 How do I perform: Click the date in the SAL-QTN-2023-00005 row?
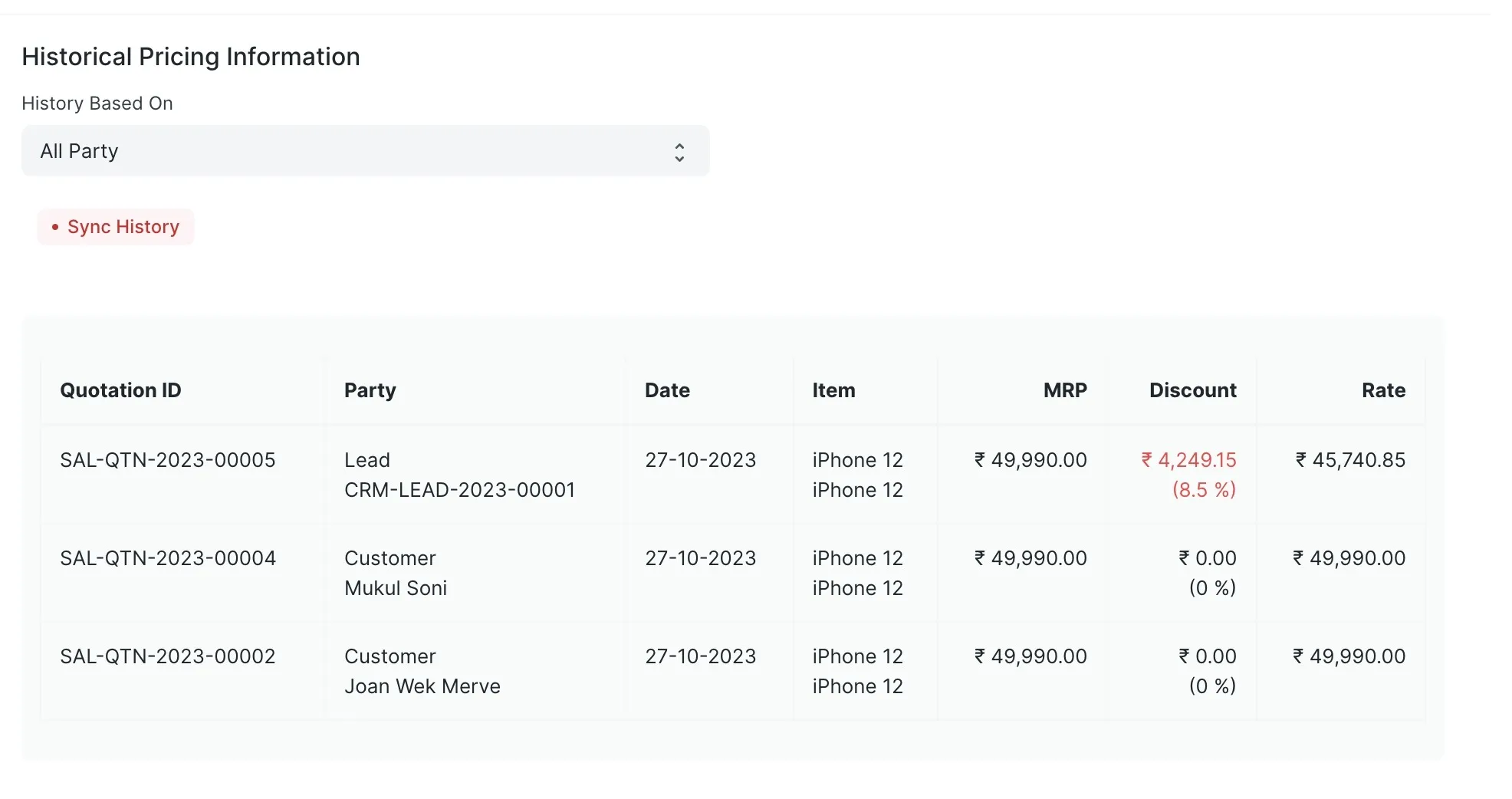(x=700, y=460)
